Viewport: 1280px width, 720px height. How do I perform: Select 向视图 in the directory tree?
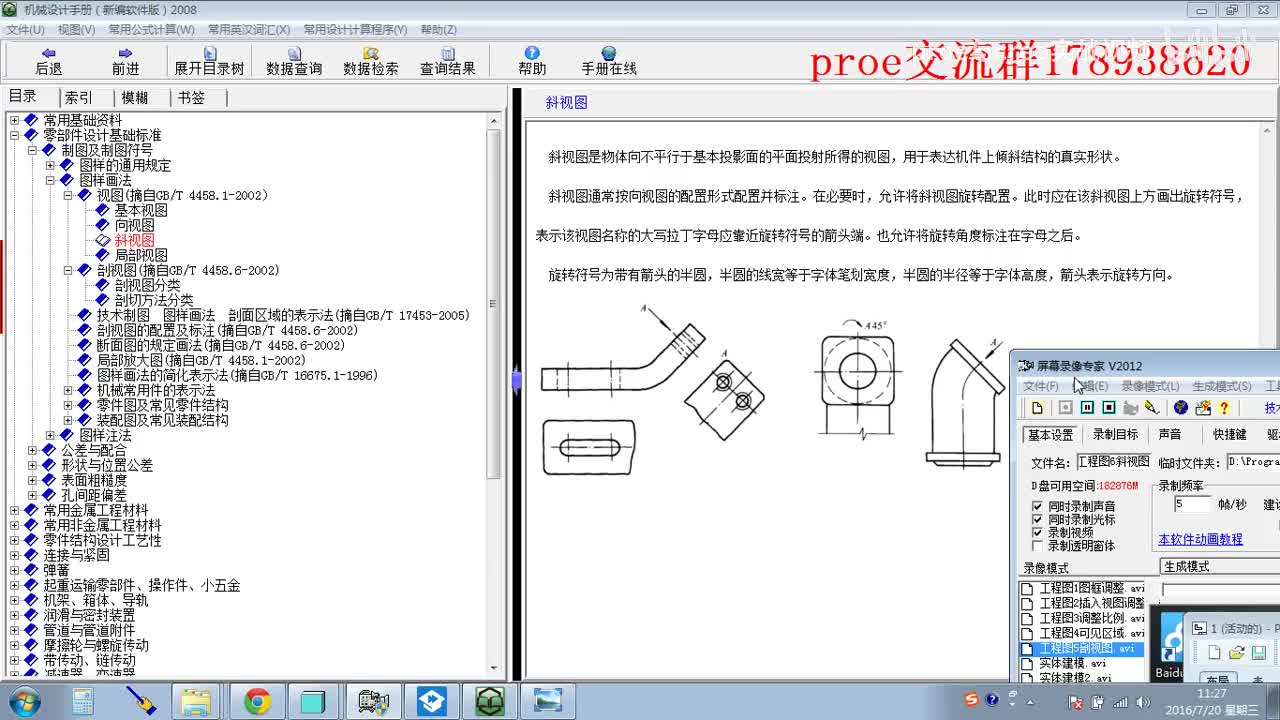click(x=134, y=225)
